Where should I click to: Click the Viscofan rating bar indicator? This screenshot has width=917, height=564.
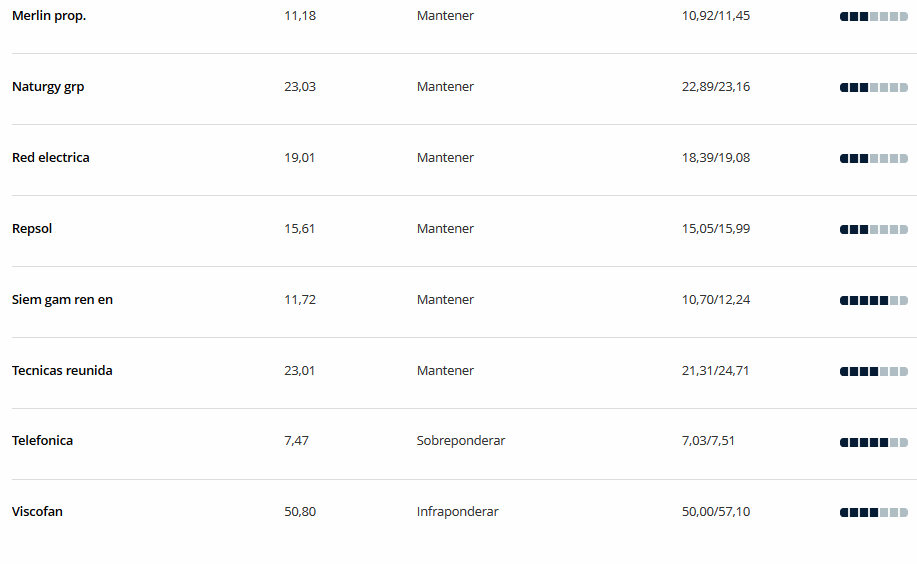(874, 513)
